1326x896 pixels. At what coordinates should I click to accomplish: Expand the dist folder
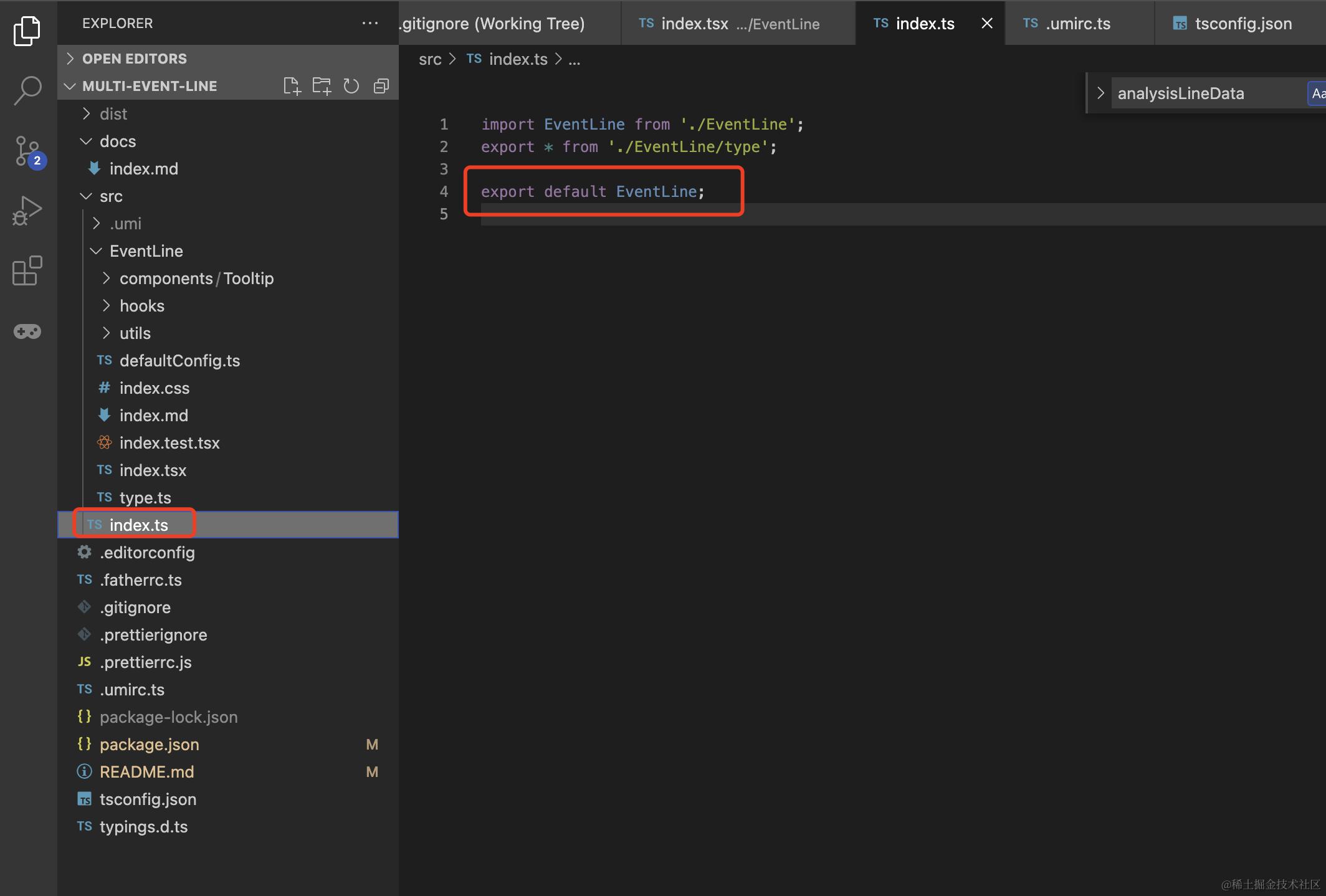pos(228,113)
